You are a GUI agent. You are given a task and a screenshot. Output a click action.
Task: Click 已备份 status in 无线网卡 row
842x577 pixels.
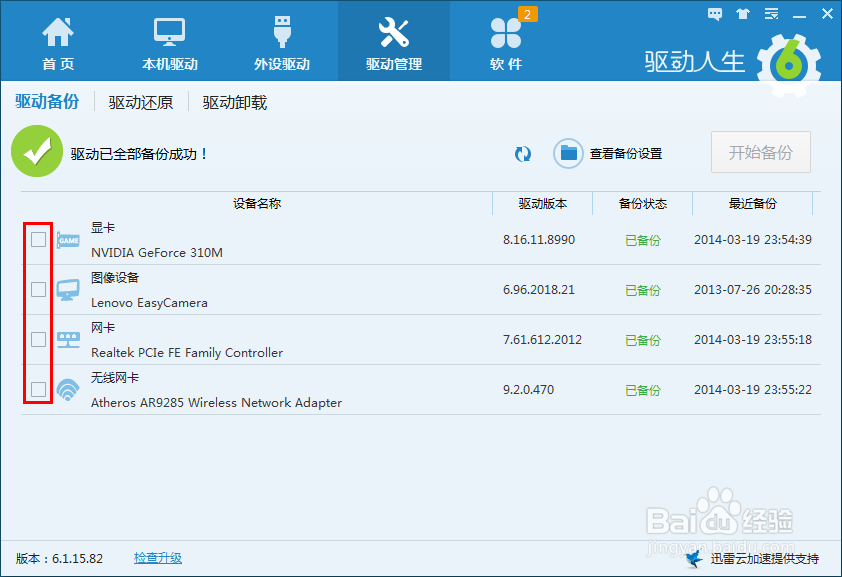point(643,390)
